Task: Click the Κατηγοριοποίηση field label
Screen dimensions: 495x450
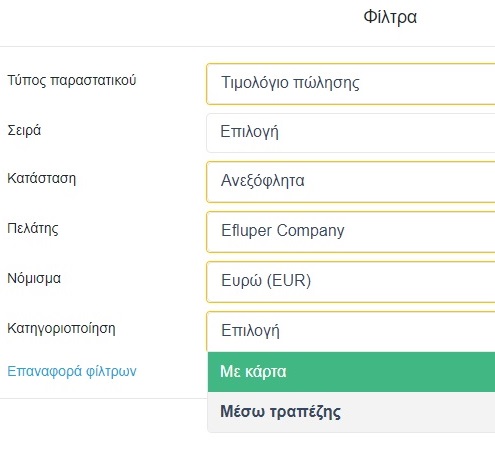Action: point(61,329)
